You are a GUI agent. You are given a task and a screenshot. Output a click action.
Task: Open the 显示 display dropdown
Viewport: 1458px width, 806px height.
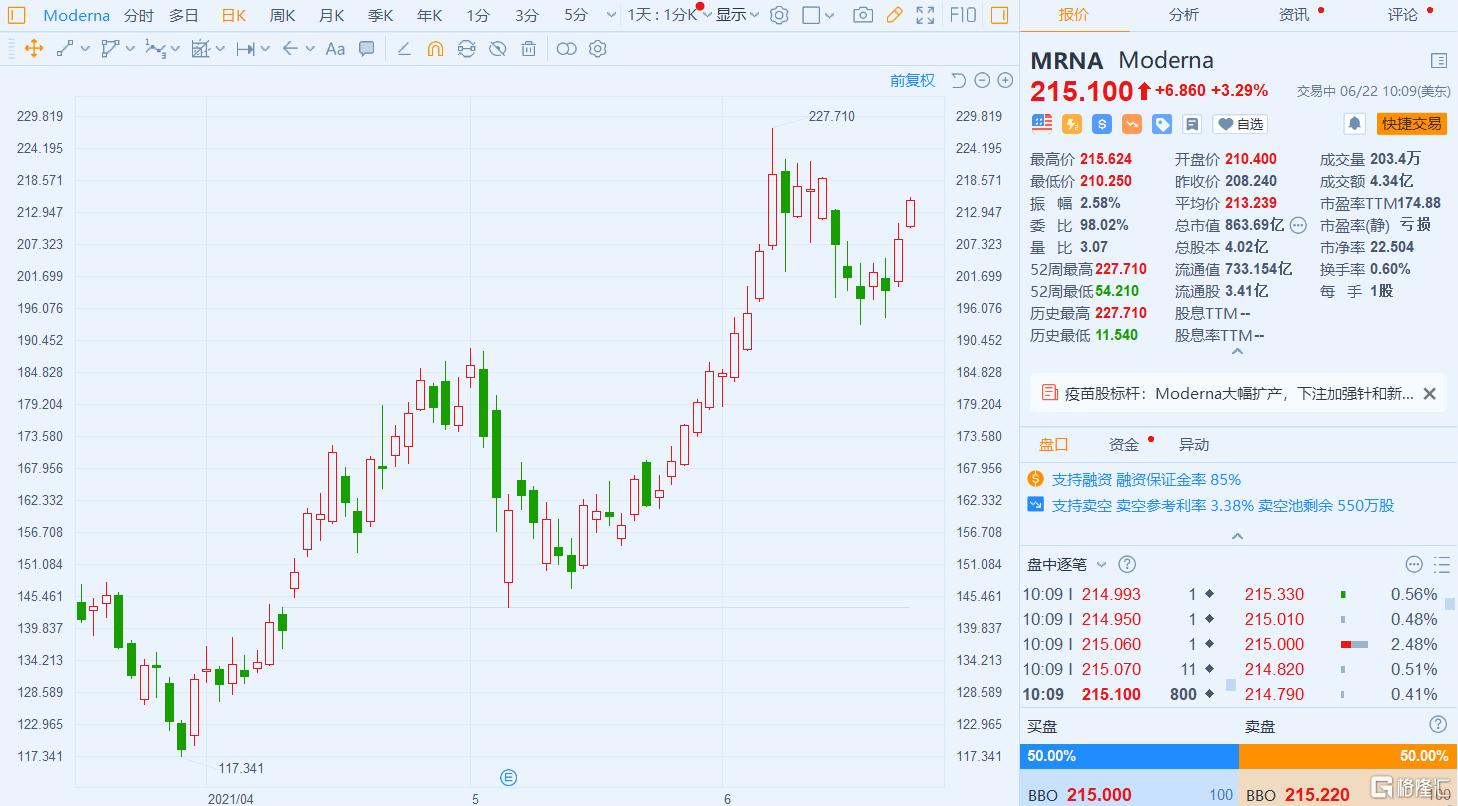[738, 15]
